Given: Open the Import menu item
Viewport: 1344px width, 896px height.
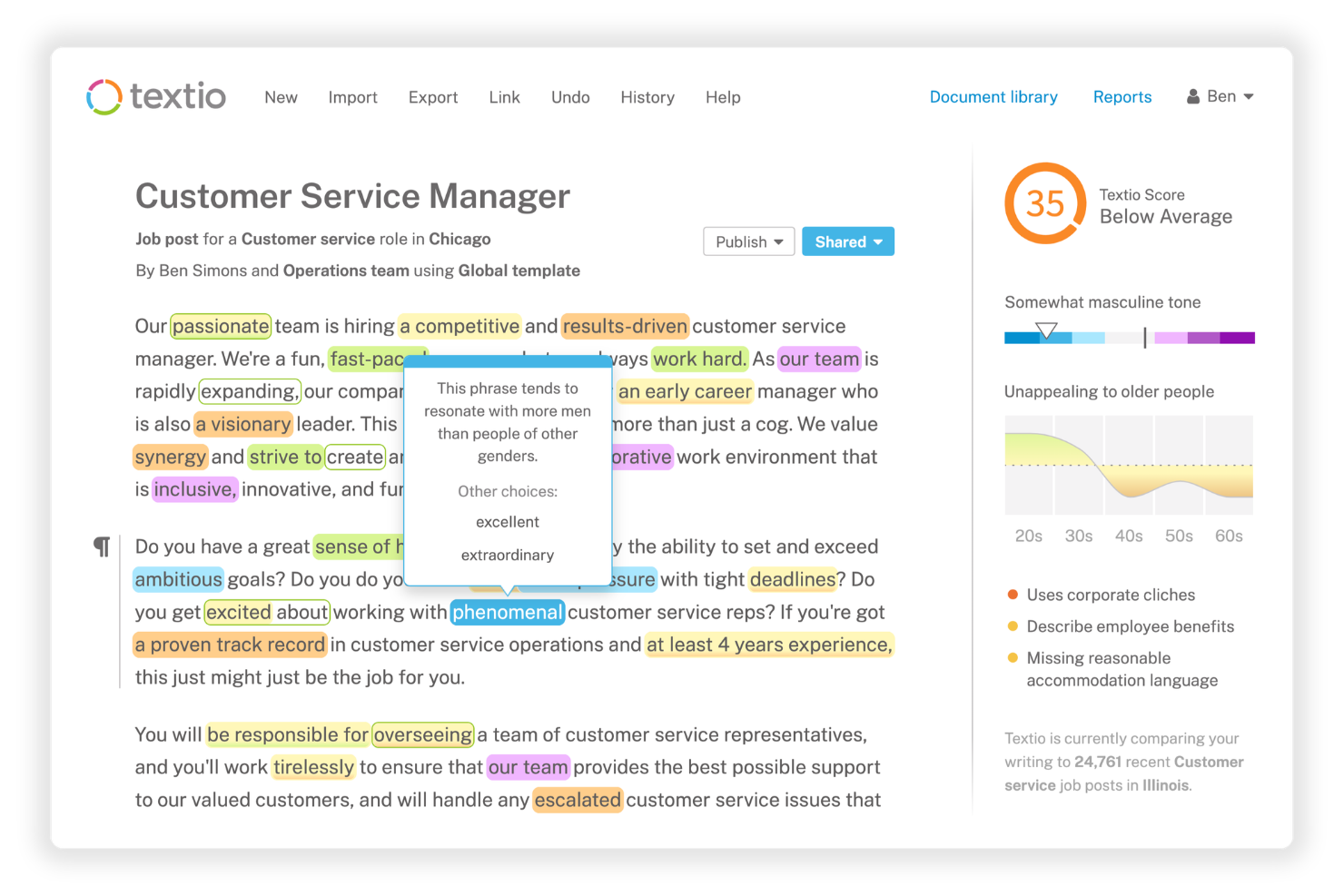Looking at the screenshot, I should tap(353, 97).
